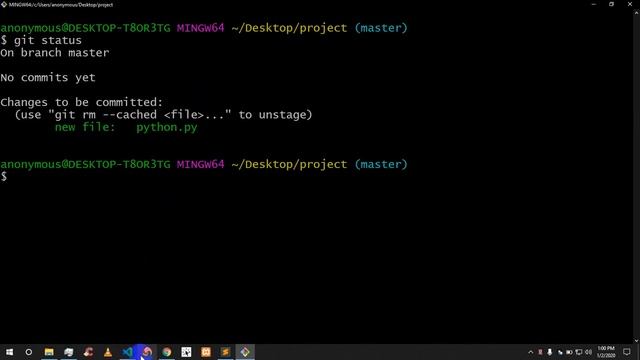This screenshot has height=360, width=640.
Task: Open Sublime Text from the taskbar
Action: 225,352
